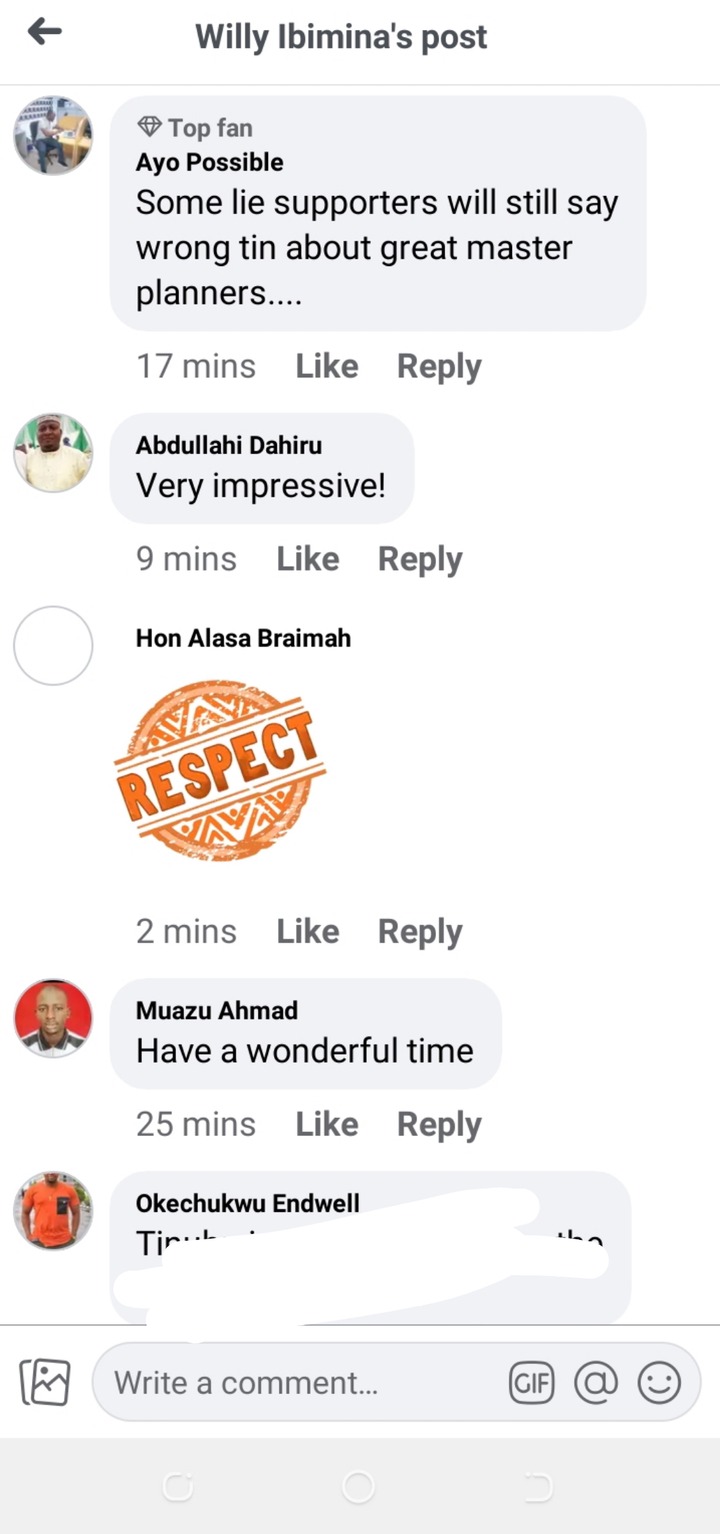Open the RESPECT sticker image
This screenshot has height=1534, width=720.
220,770
